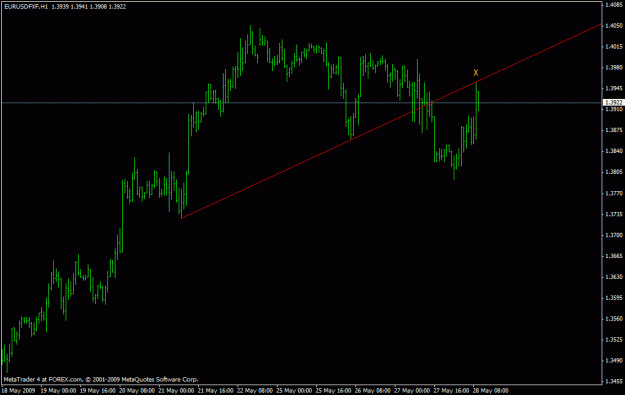625x395 pixels.
Task: Click the 1.3945 price axis label
Action: tap(614, 88)
